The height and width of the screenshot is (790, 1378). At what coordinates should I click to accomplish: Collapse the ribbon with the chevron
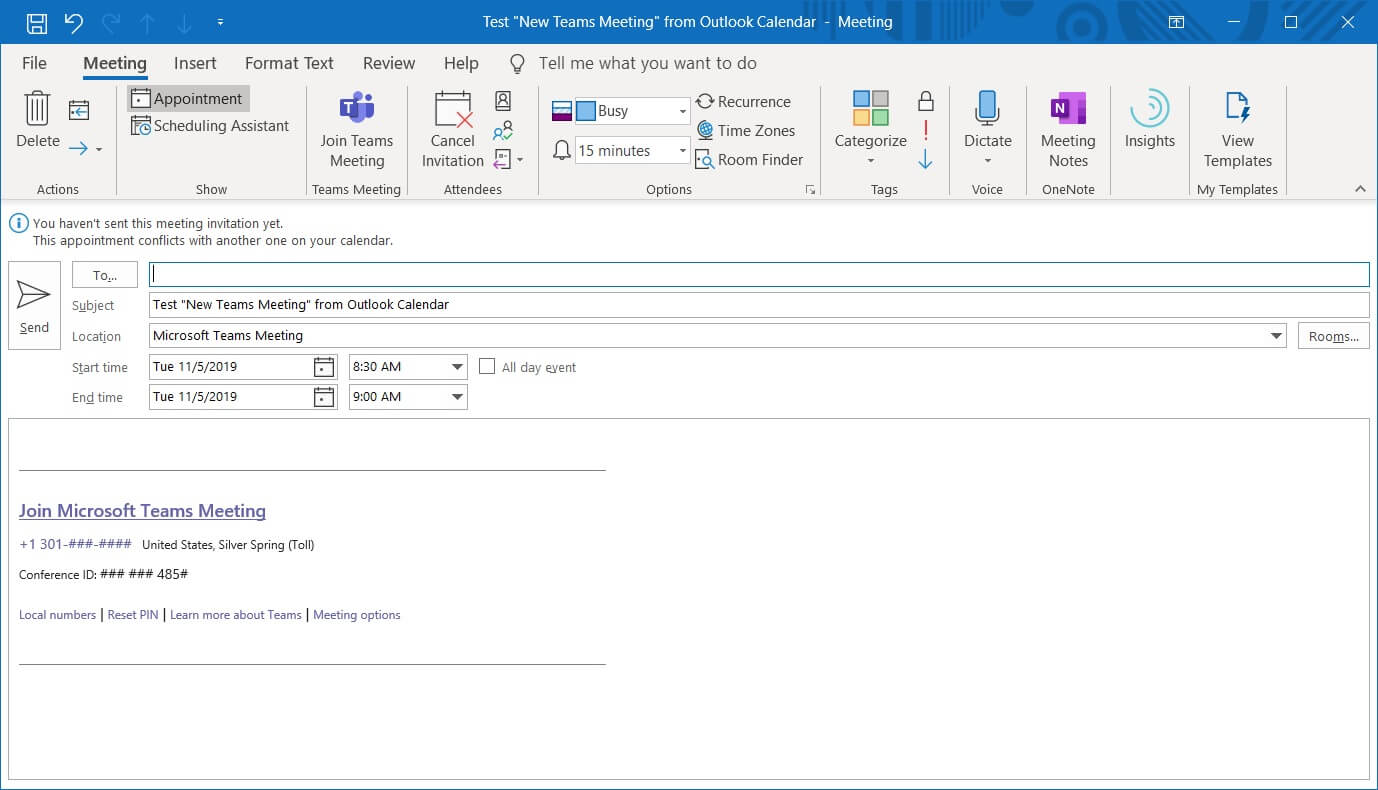click(x=1360, y=189)
